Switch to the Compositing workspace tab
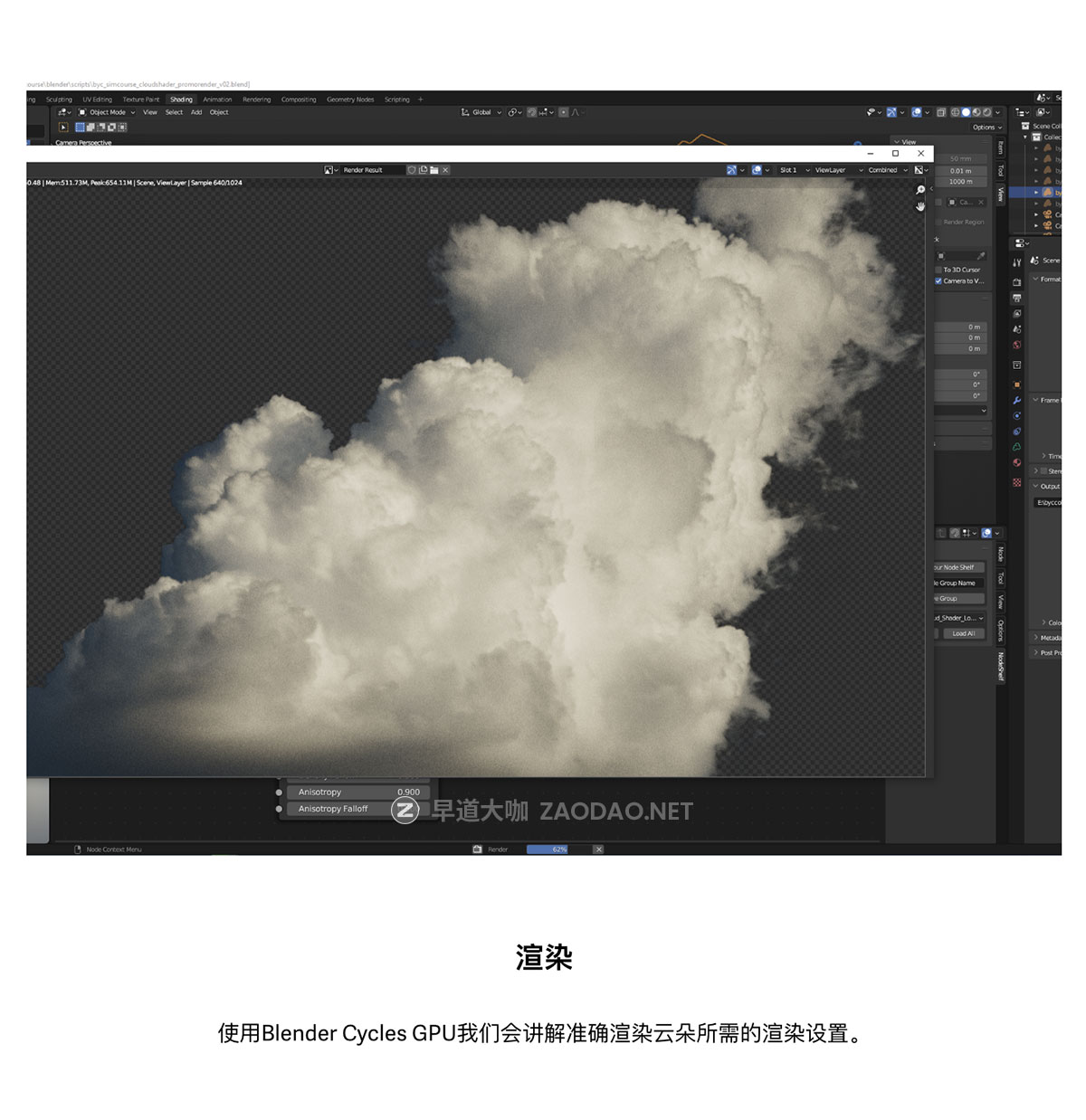Screen dimensions: 1086x1120 [299, 100]
